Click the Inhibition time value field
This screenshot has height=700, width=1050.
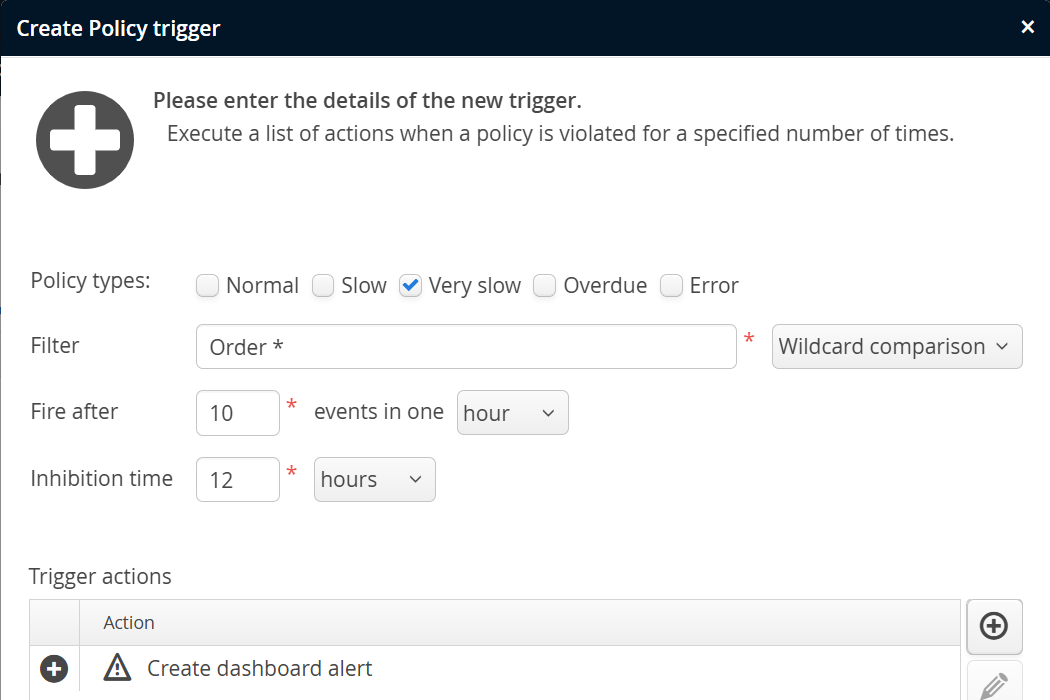click(238, 480)
